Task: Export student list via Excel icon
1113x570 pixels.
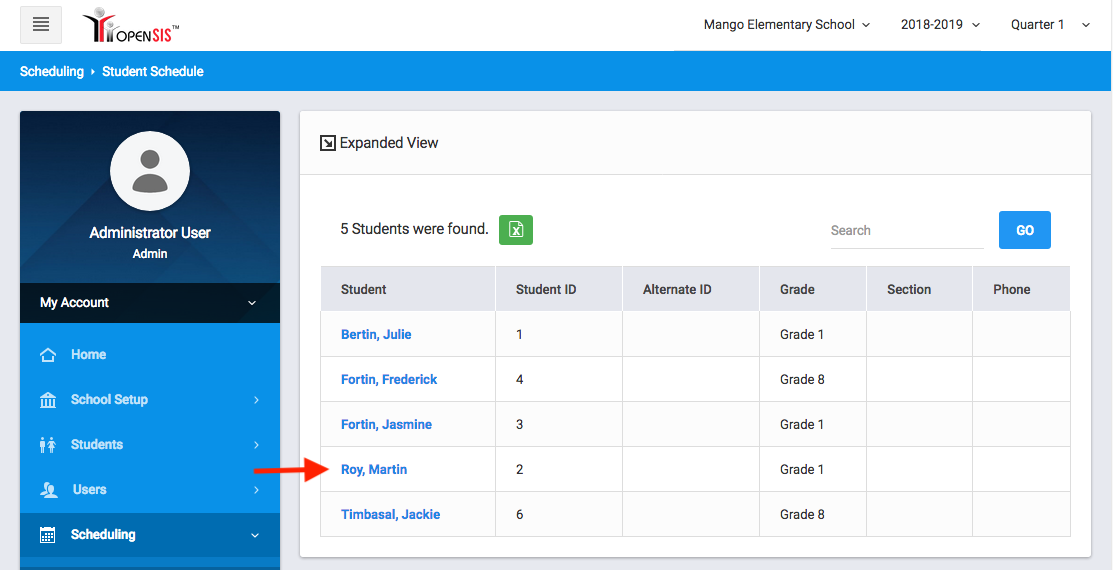Action: click(516, 230)
